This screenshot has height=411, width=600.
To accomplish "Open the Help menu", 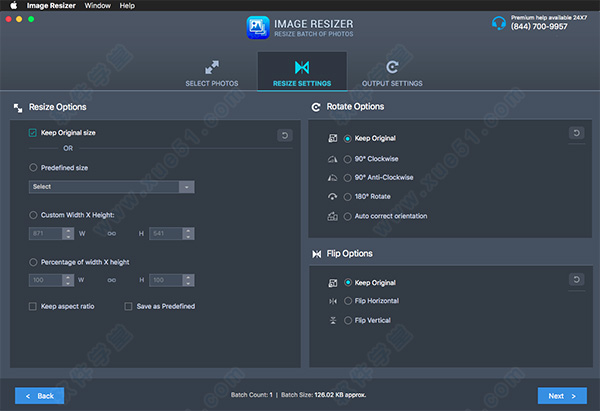I will [127, 5].
